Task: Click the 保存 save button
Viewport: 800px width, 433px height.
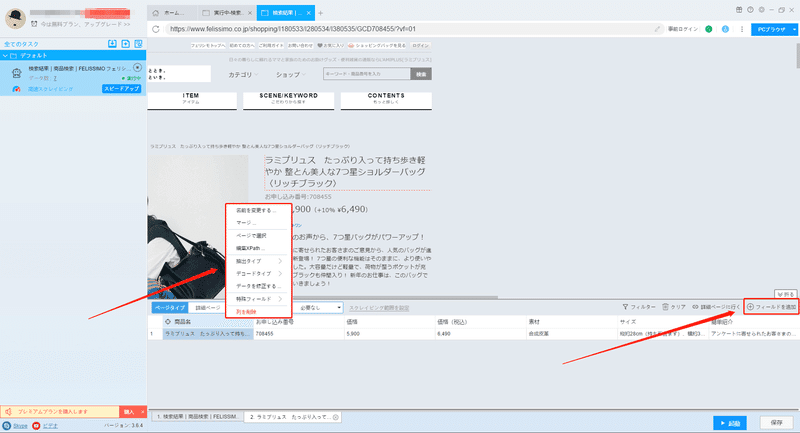Action: tap(777, 423)
